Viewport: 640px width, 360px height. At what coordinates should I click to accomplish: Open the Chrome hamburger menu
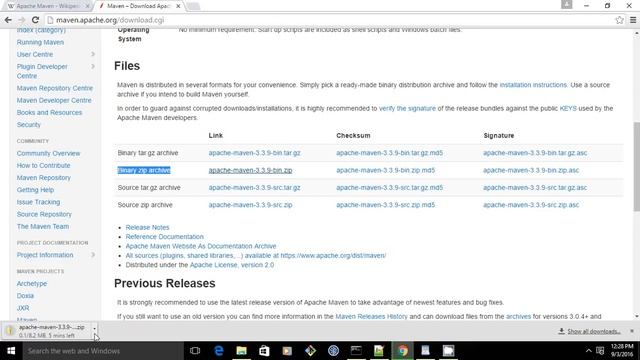point(633,20)
